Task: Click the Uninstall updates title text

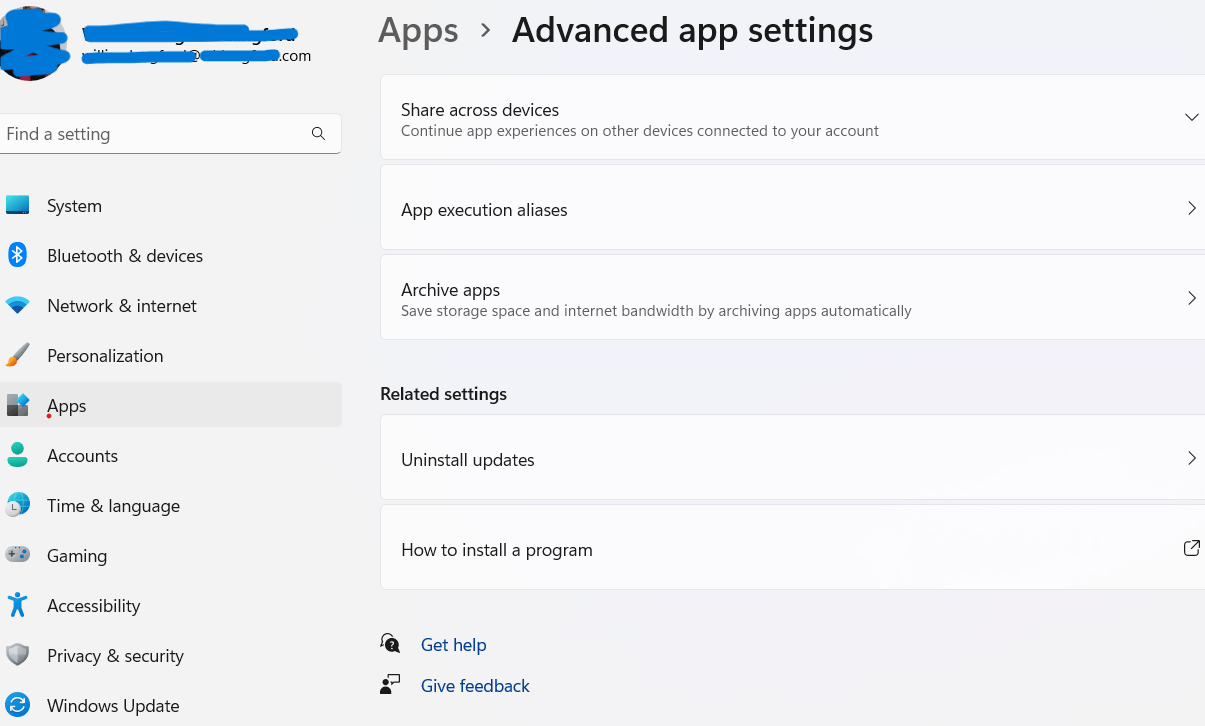Action: coord(468,460)
